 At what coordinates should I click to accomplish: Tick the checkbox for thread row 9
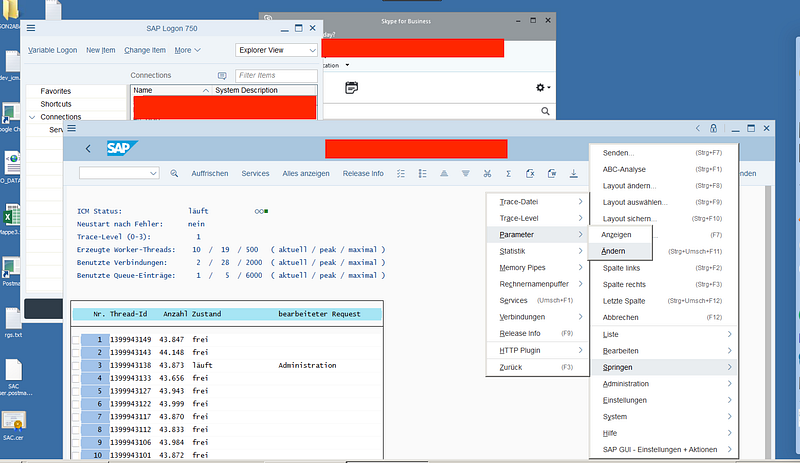tap(76, 443)
